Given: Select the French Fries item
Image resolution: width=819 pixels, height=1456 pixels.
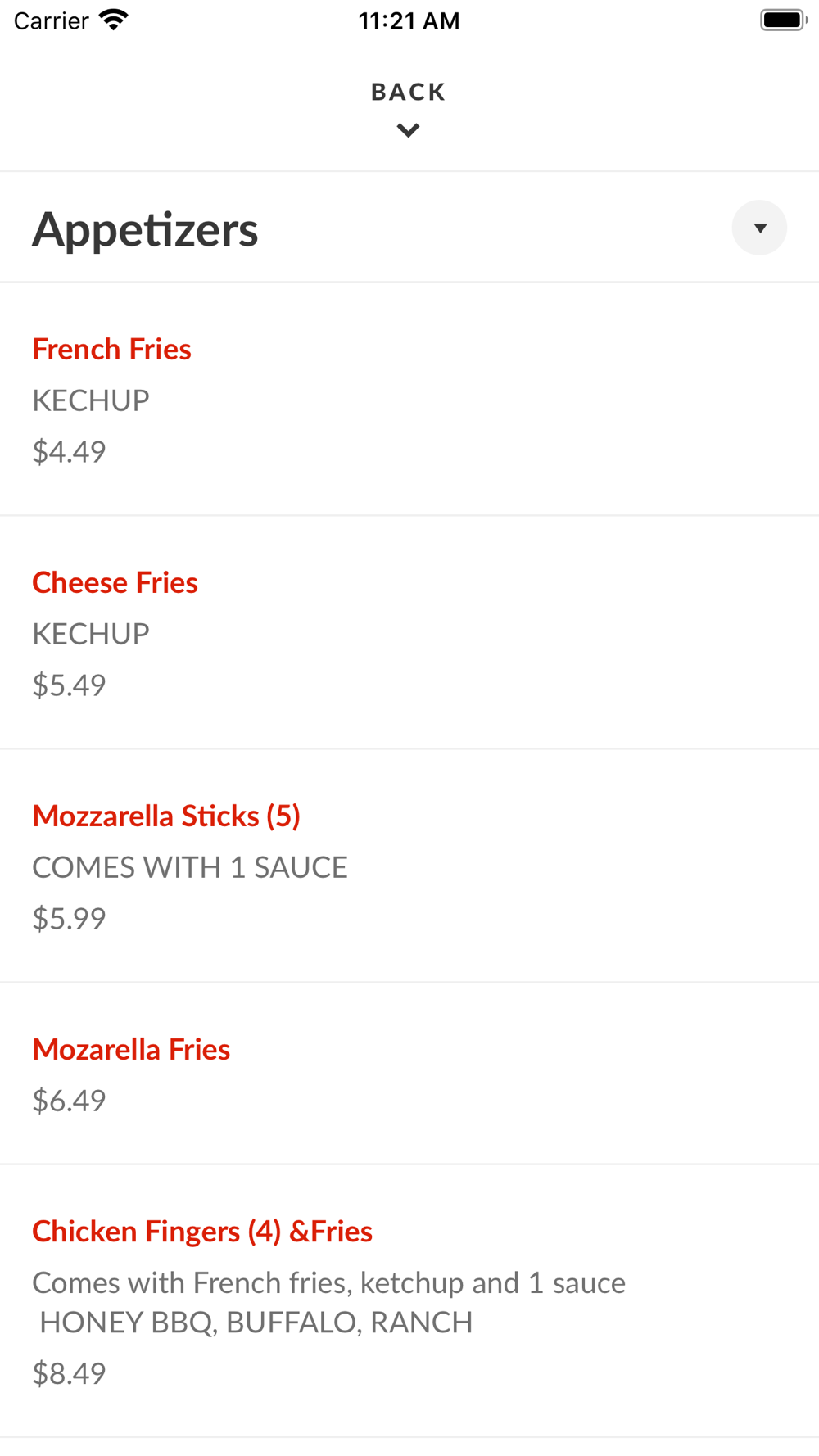Looking at the screenshot, I should (x=111, y=350).
